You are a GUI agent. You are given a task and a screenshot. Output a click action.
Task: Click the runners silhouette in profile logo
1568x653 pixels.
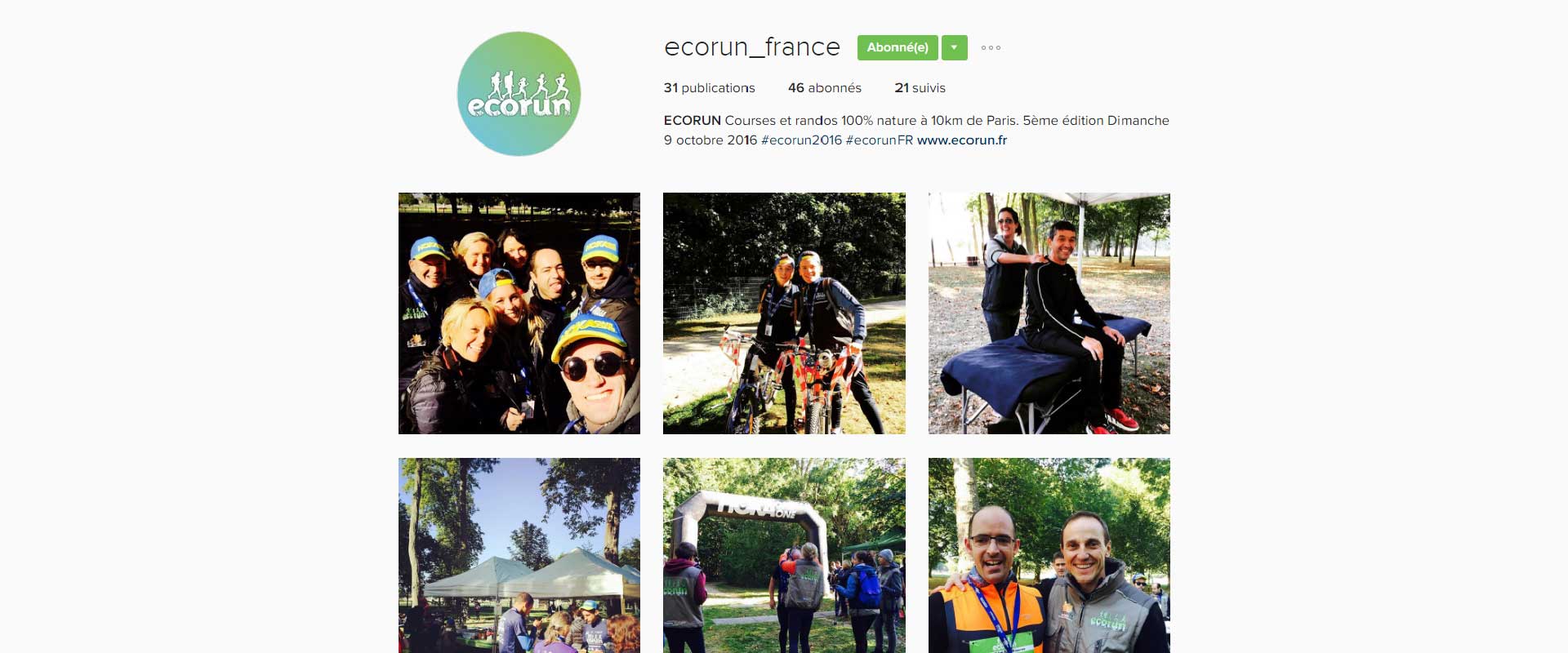(528, 84)
